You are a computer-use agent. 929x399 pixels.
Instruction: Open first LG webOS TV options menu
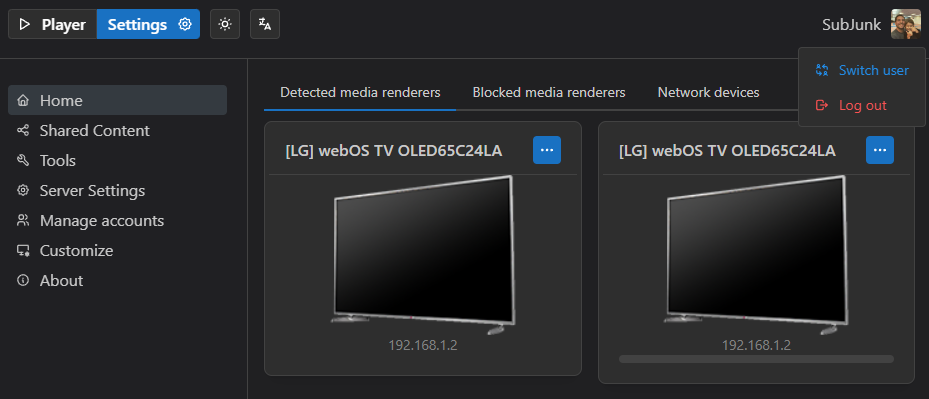point(547,150)
